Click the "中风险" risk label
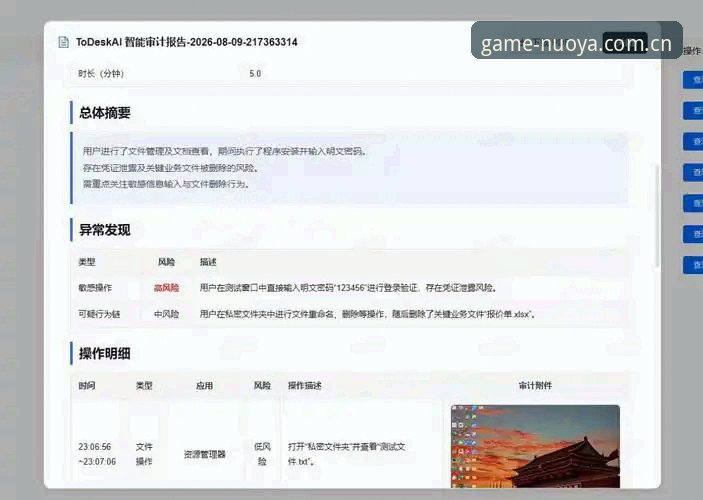Image resolution: width=703 pixels, height=500 pixels. tap(166, 314)
